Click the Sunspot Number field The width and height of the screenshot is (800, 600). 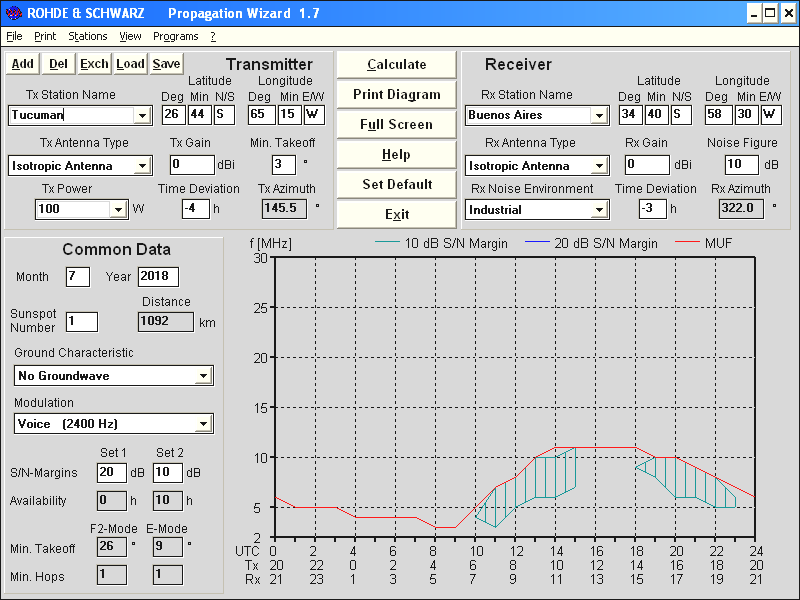tap(82, 322)
